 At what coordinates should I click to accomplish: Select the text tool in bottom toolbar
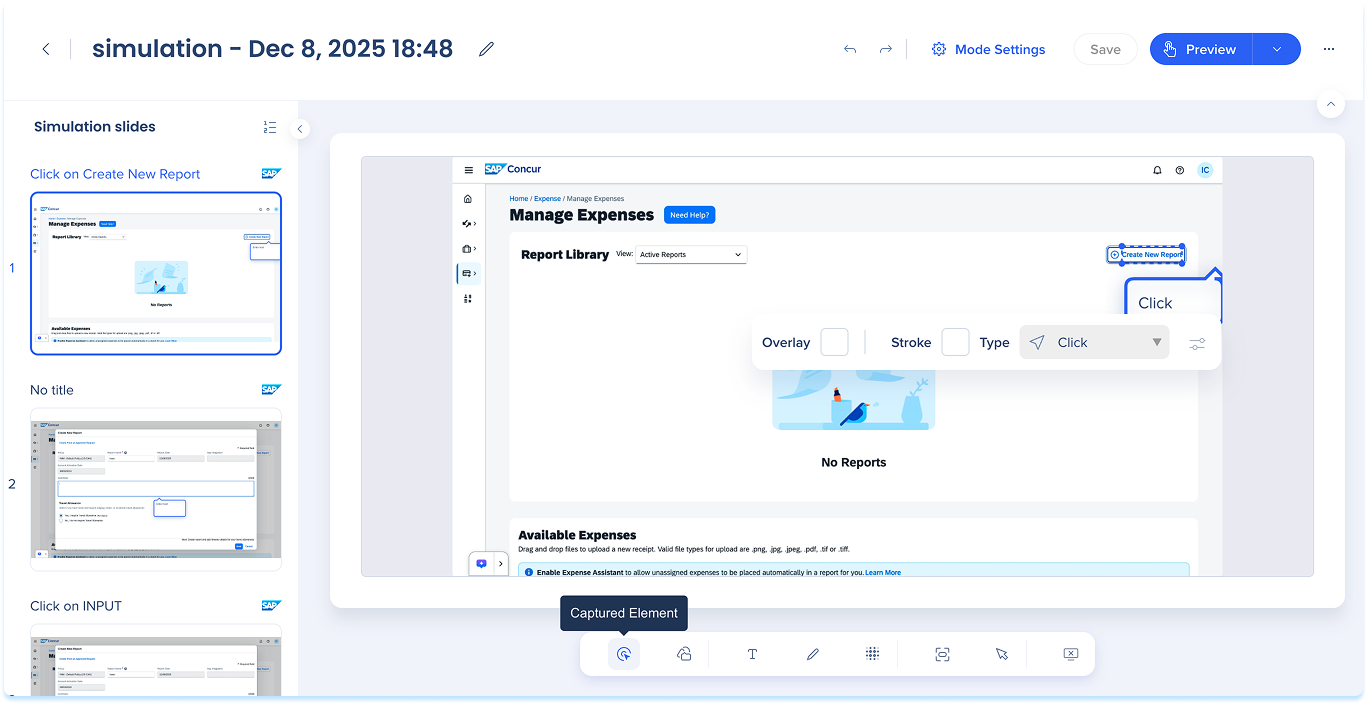tap(752, 654)
